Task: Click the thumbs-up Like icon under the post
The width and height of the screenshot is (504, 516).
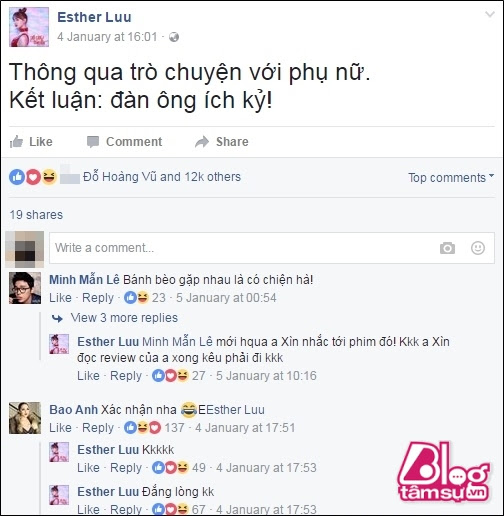Action: pyautogui.click(x=16, y=142)
